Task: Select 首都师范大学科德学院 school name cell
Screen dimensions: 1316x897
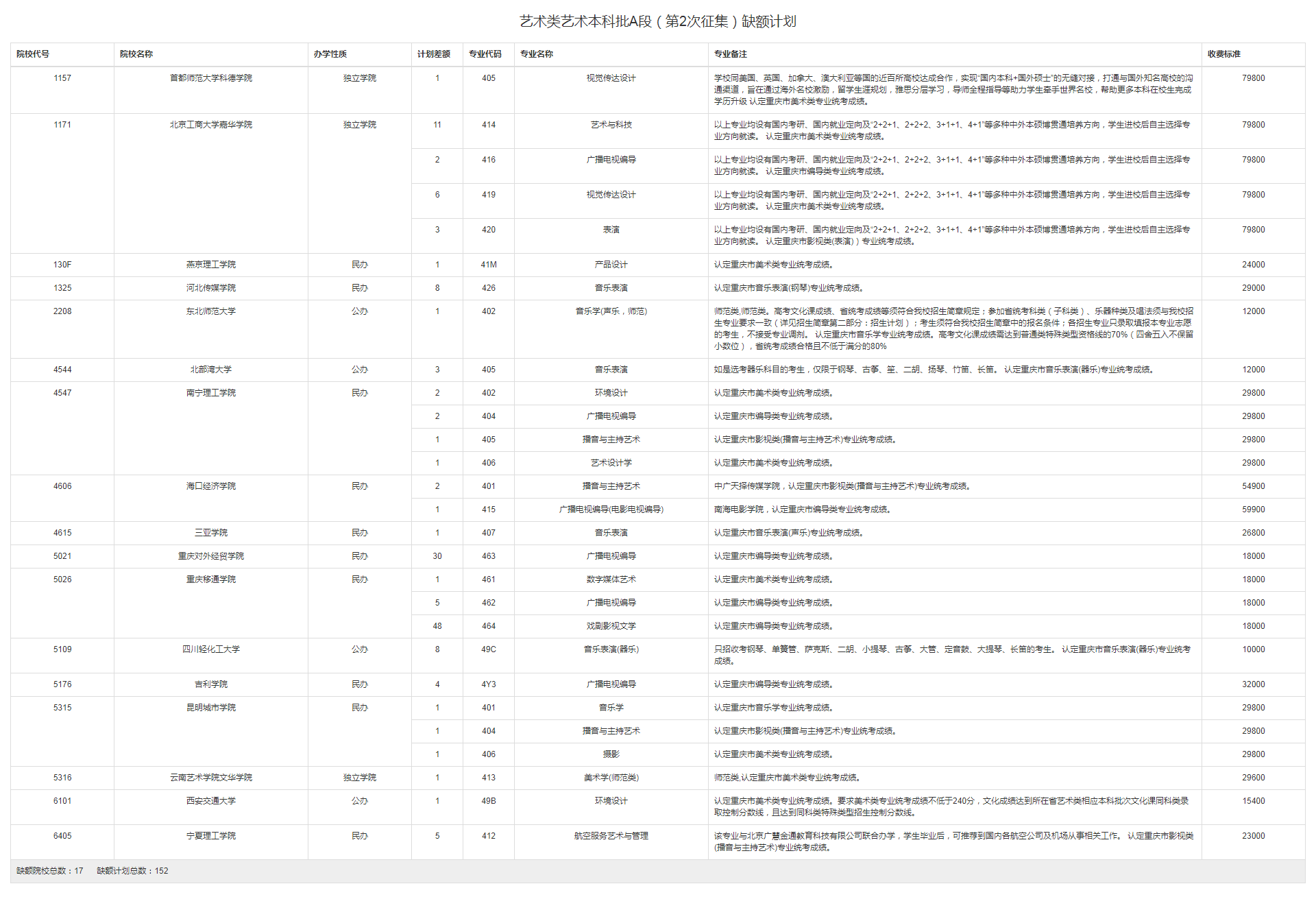Action: [211, 78]
